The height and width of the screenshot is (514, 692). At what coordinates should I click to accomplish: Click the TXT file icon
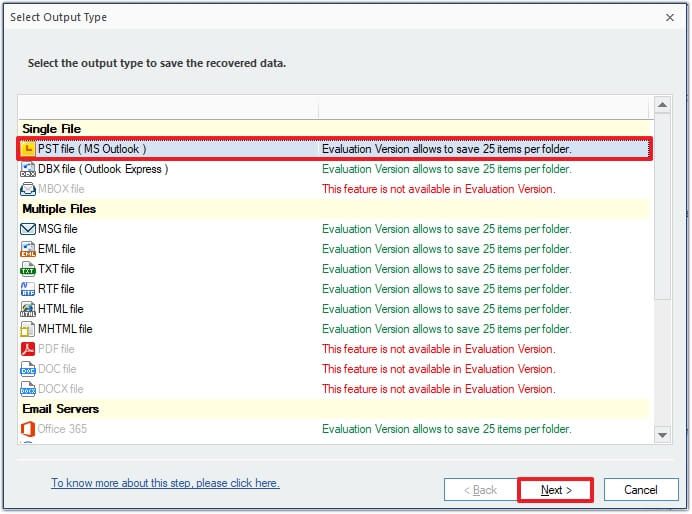point(28,269)
